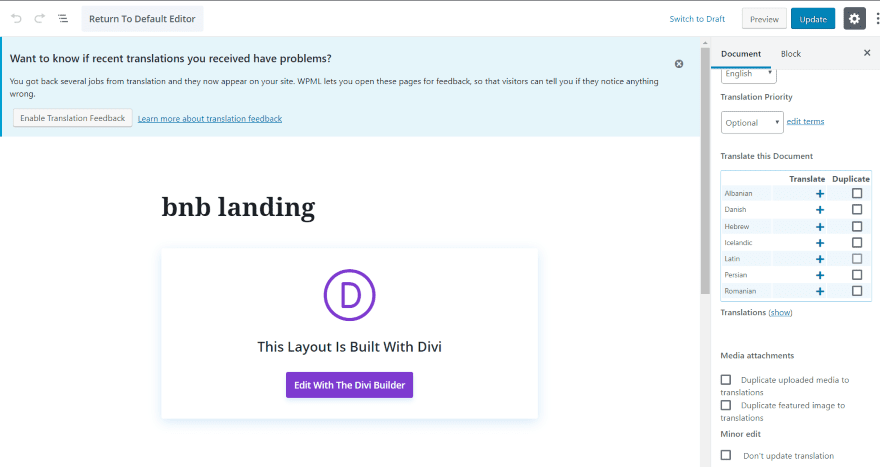Open Learn more about translation feedback link
The height and width of the screenshot is (467, 880).
pos(210,119)
